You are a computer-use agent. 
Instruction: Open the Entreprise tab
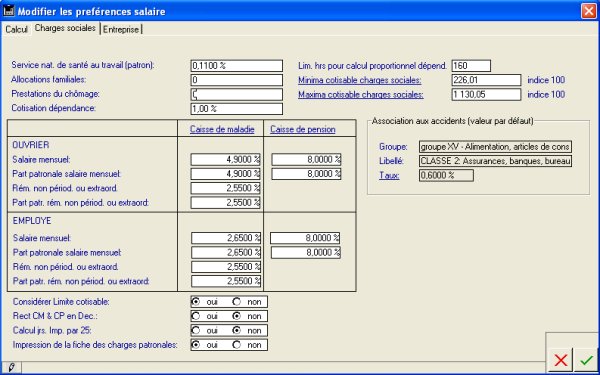pos(121,29)
